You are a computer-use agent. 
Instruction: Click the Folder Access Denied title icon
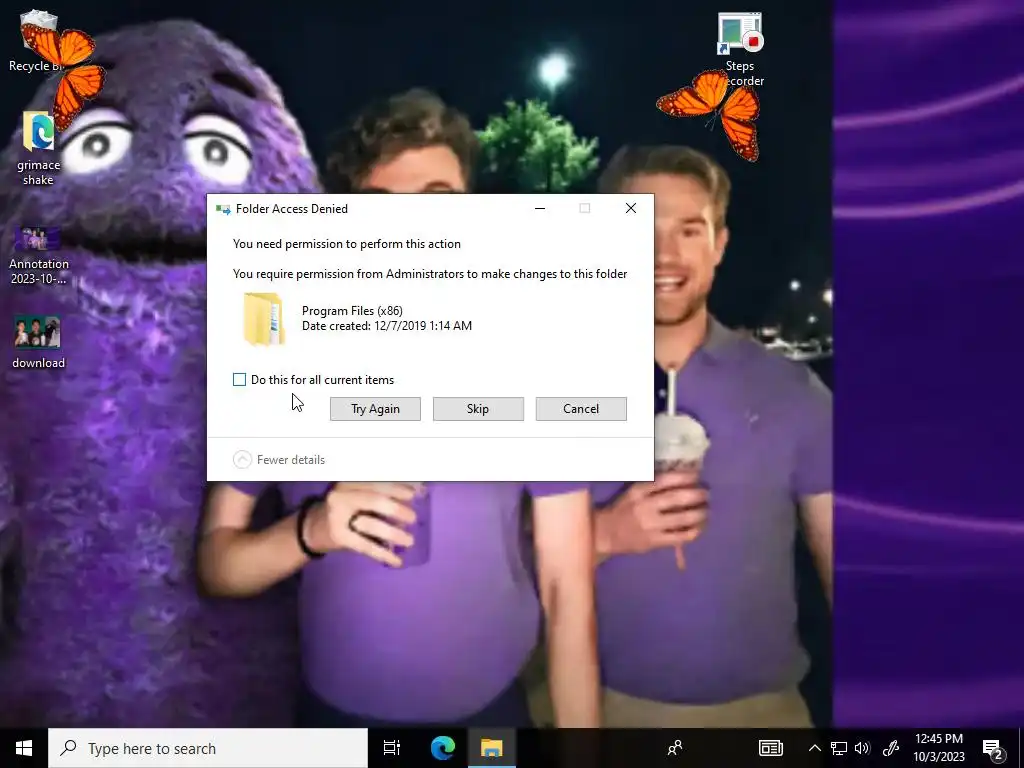coord(223,209)
